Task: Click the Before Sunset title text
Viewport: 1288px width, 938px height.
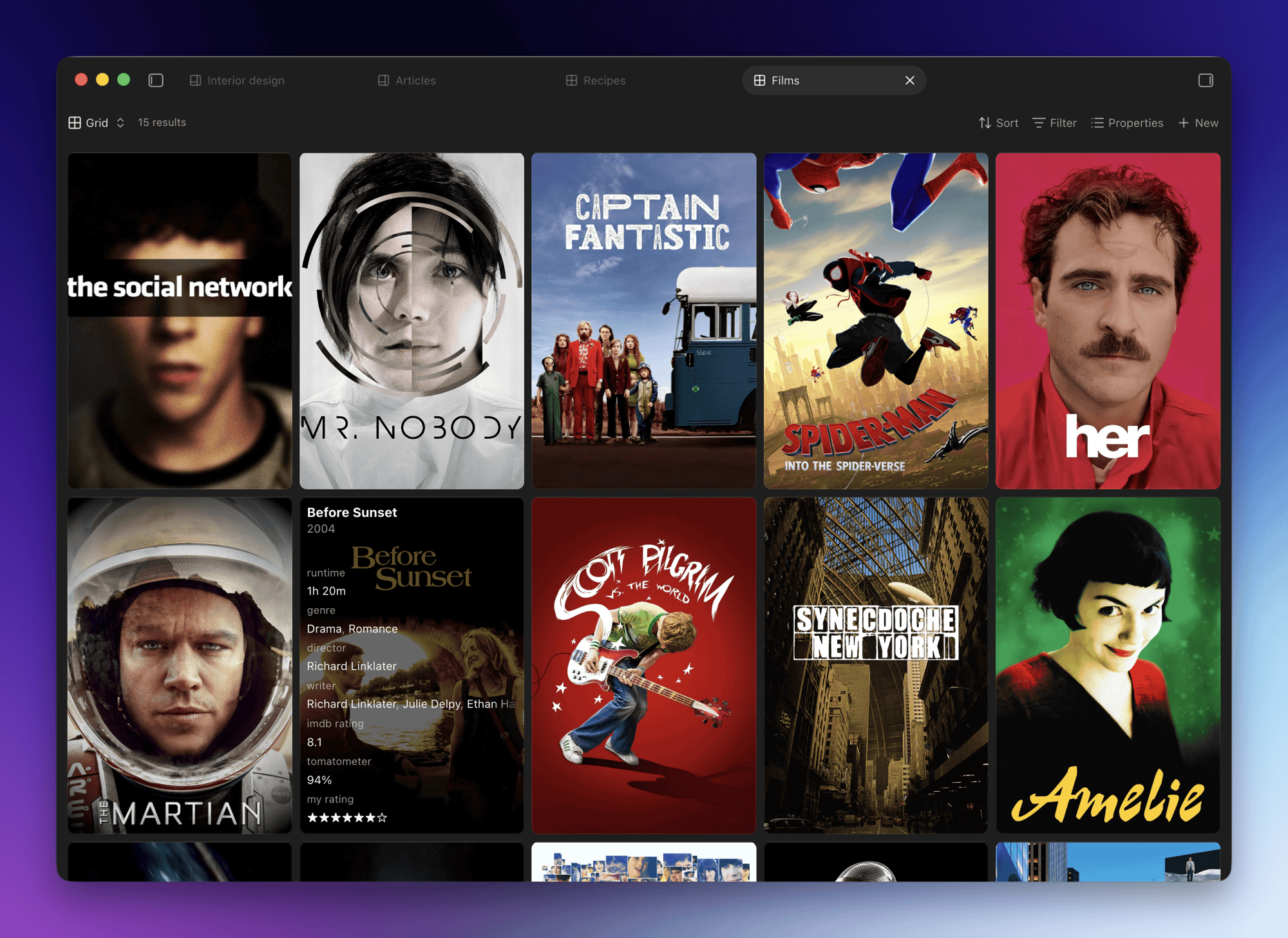Action: tap(352, 512)
